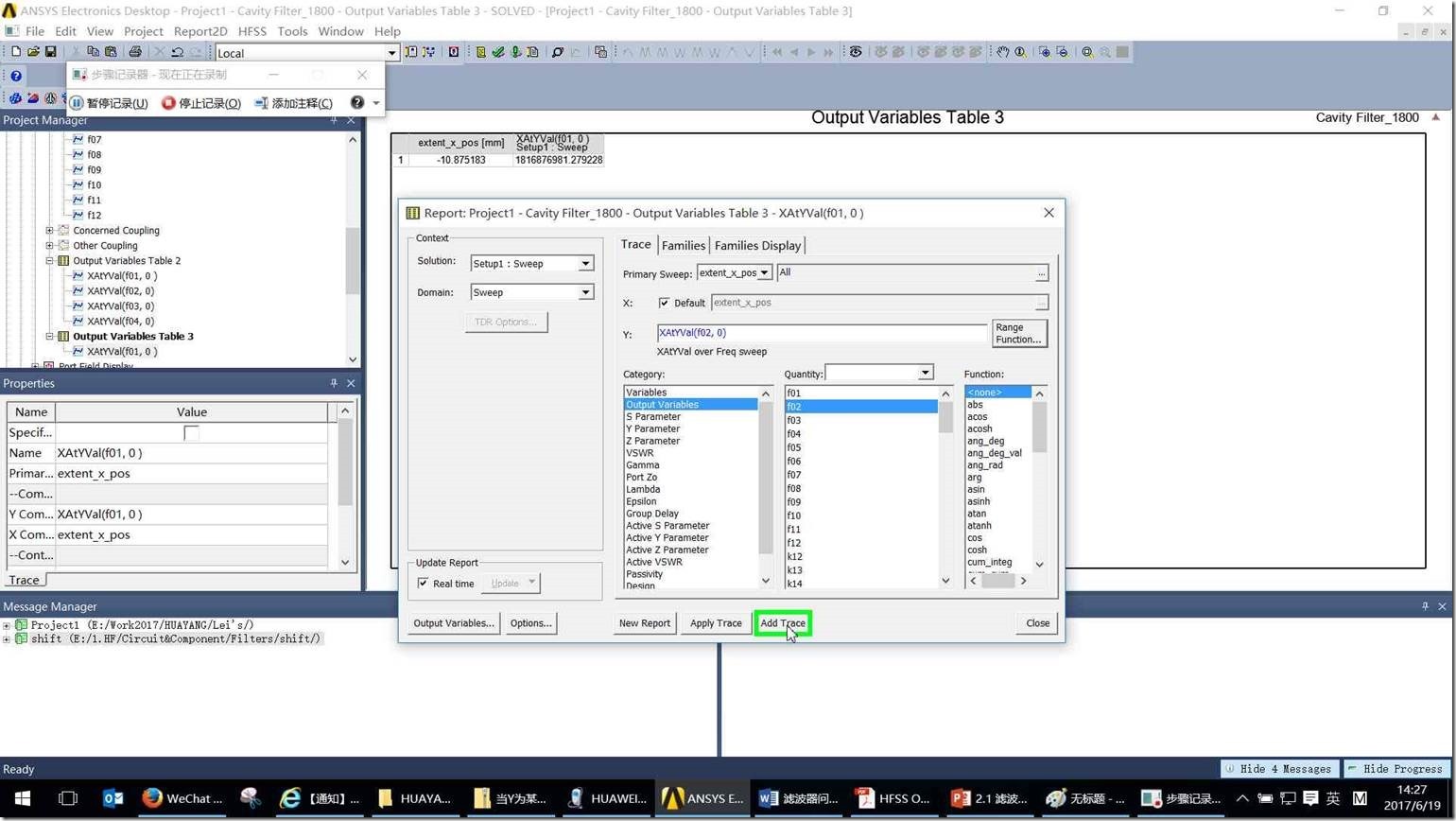The width and height of the screenshot is (1456, 821).
Task: Open the Domain dropdown
Action: tap(585, 292)
